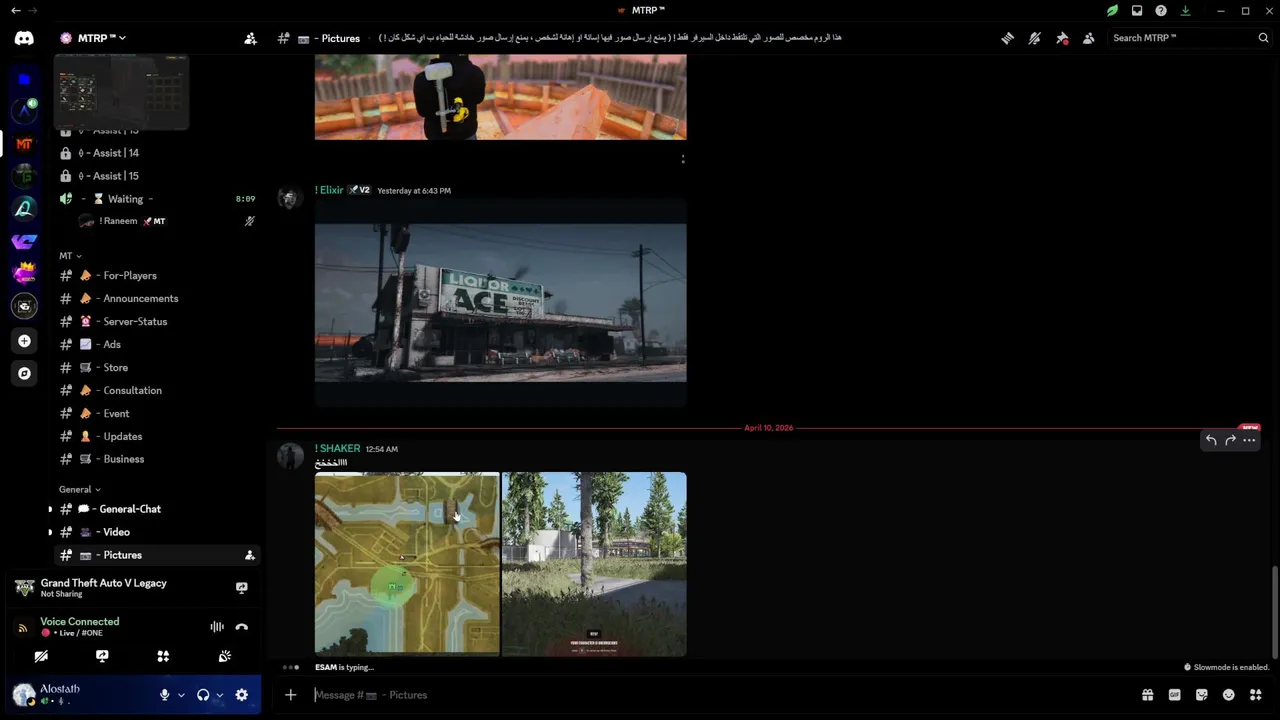Open voice connection signal icon
The image size is (1280, 720).
point(23,627)
